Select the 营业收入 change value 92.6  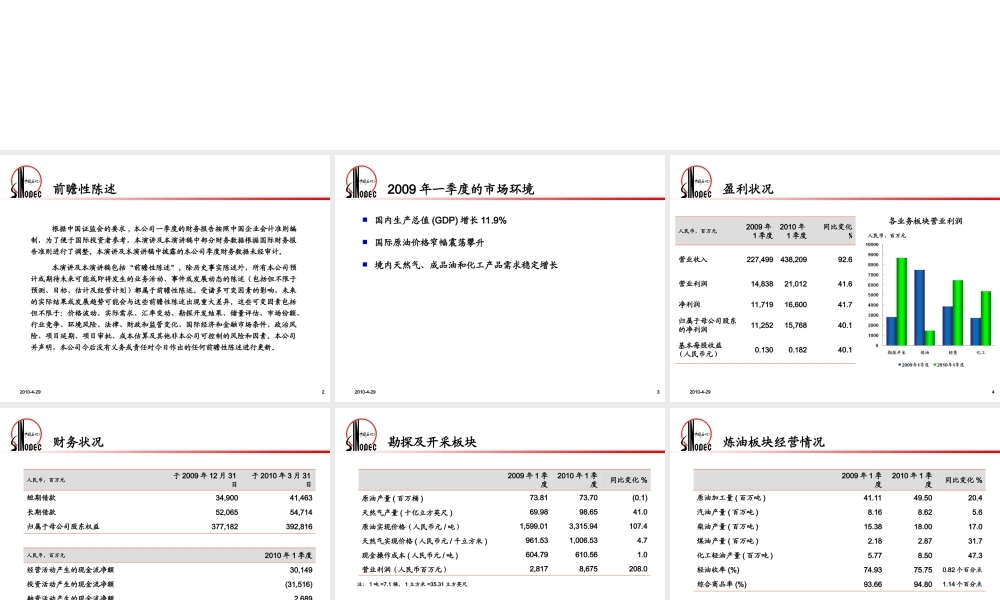[845, 260]
